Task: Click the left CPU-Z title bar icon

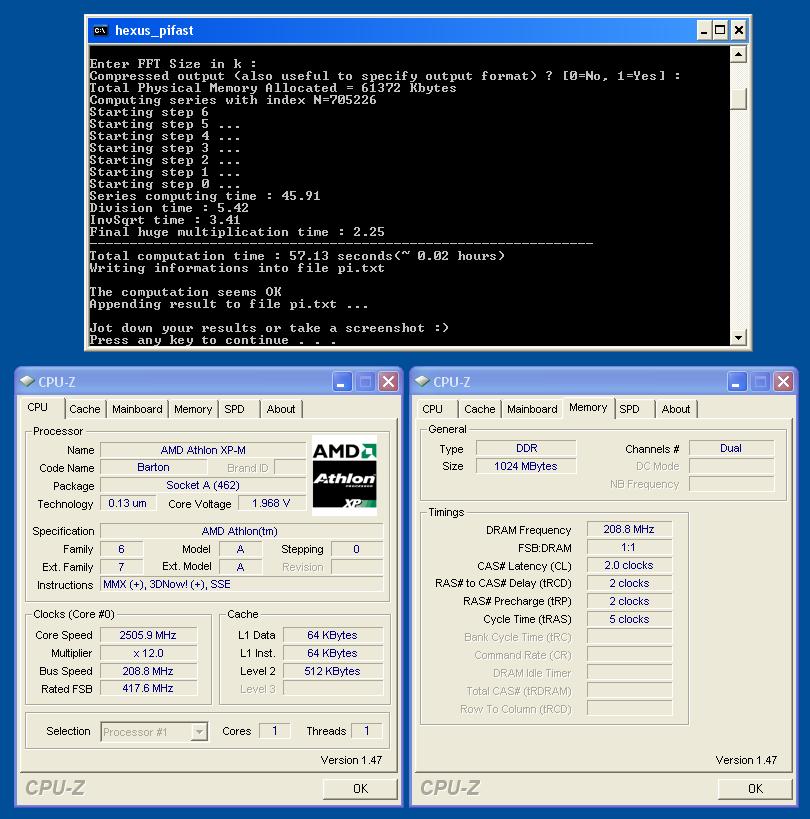Action: point(27,381)
